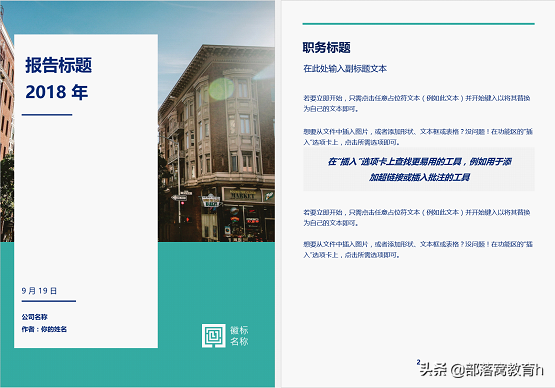Click the 作者：你的姓名 author line

(x=44, y=329)
